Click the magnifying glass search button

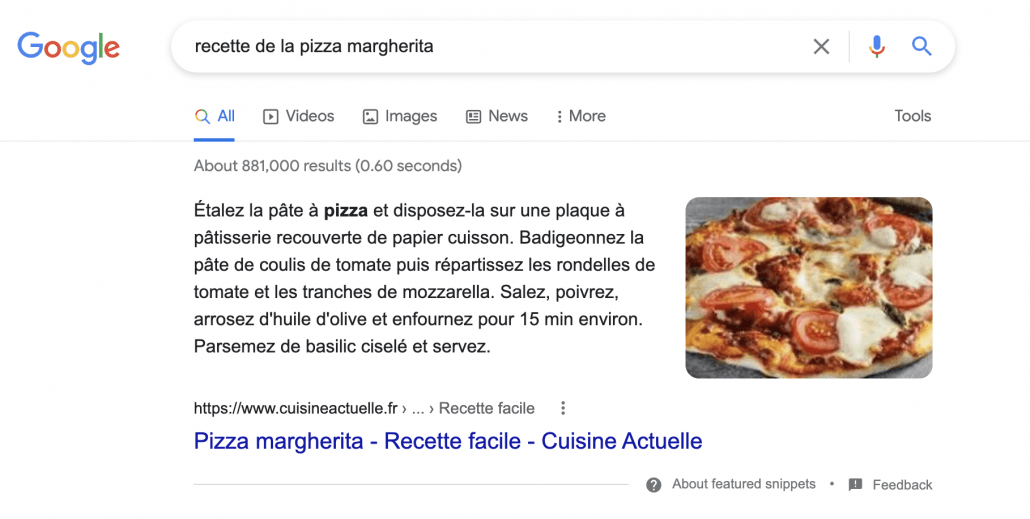[x=921, y=46]
